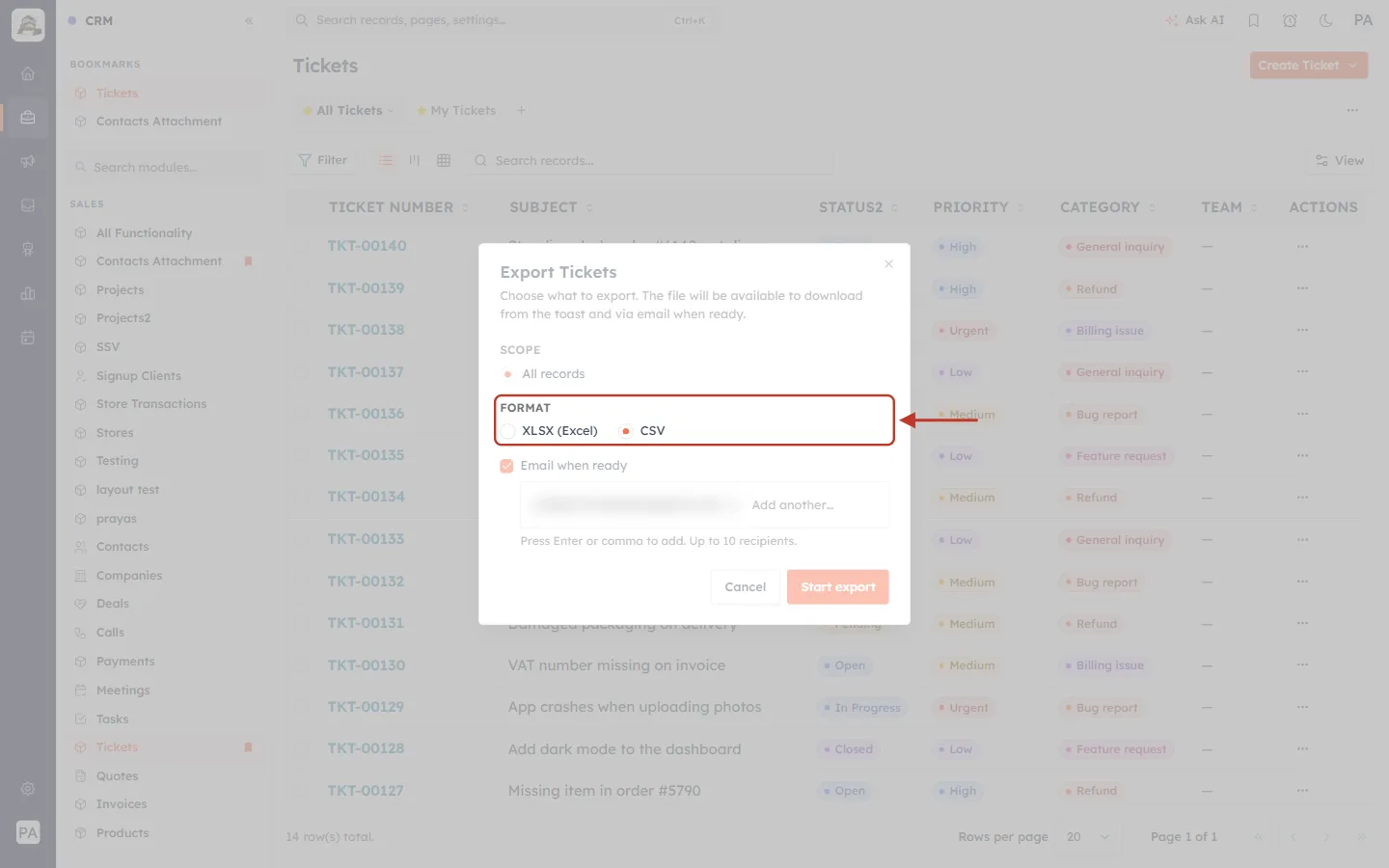Open the Invoices module in sidebar
The image size is (1389, 868).
tap(122, 804)
